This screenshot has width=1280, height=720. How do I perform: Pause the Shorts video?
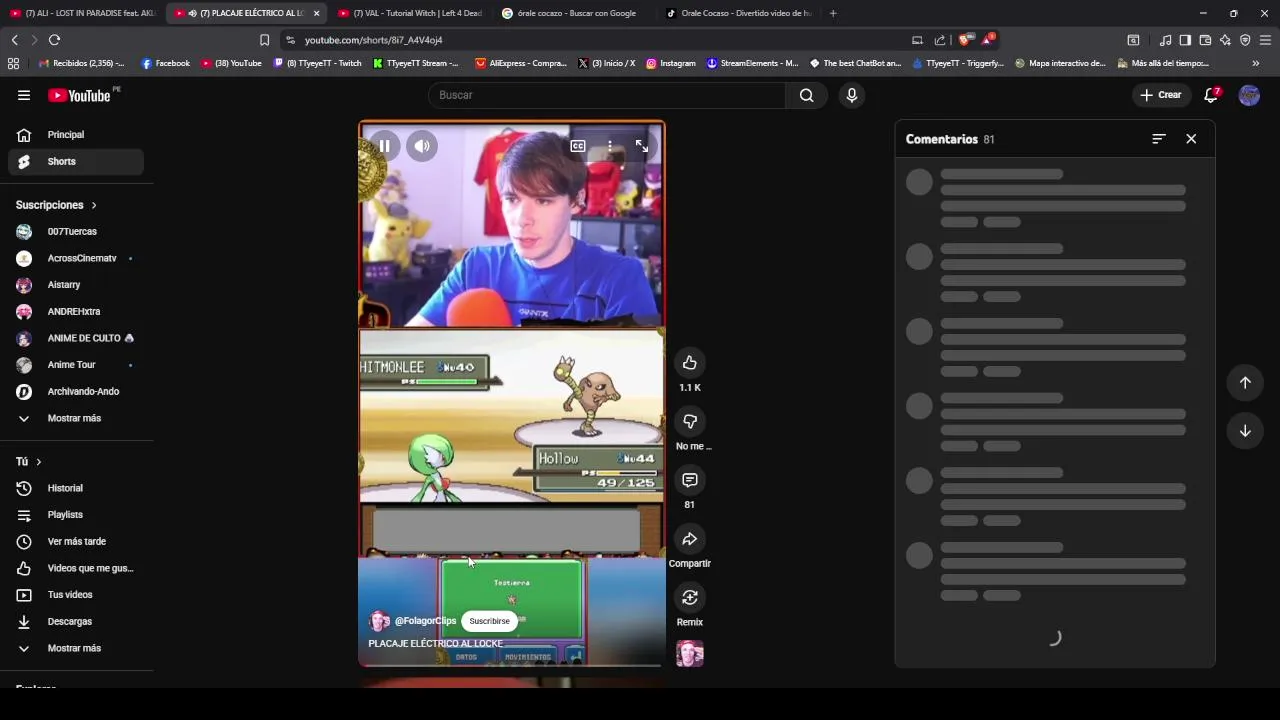coord(384,146)
